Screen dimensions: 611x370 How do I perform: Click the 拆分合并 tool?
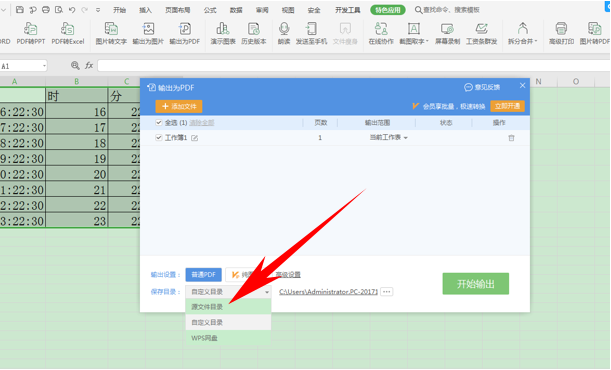(x=523, y=33)
